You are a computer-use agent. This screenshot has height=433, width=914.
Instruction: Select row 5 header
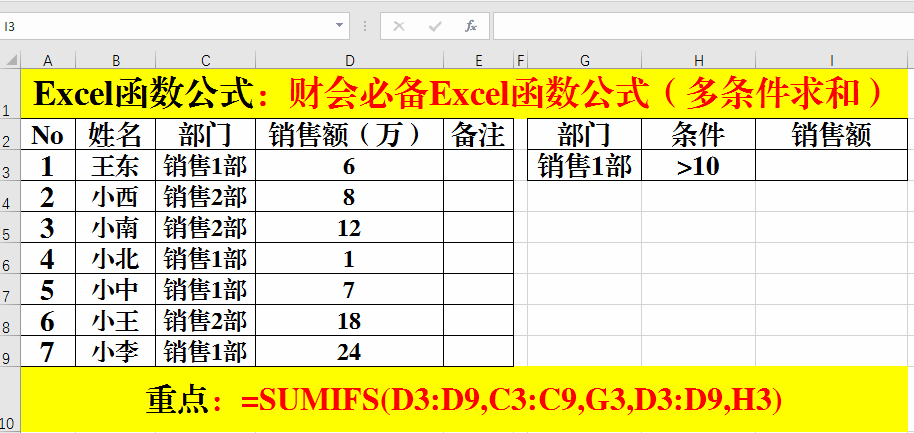pos(10,227)
